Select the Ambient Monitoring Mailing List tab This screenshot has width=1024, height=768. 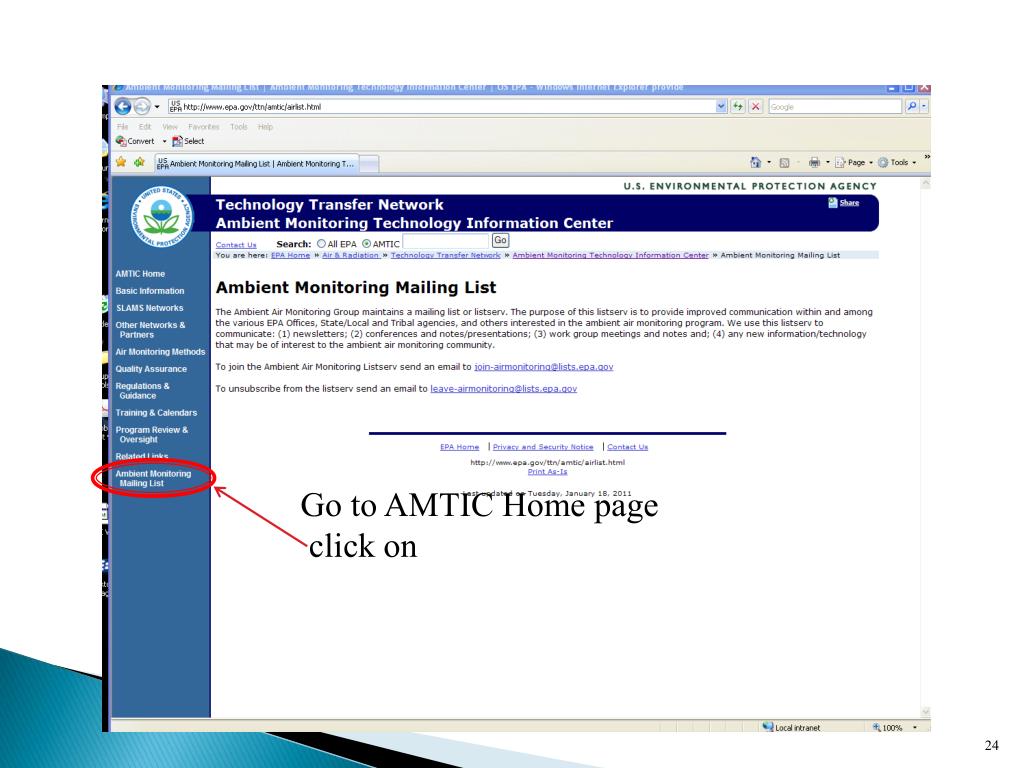point(256,163)
